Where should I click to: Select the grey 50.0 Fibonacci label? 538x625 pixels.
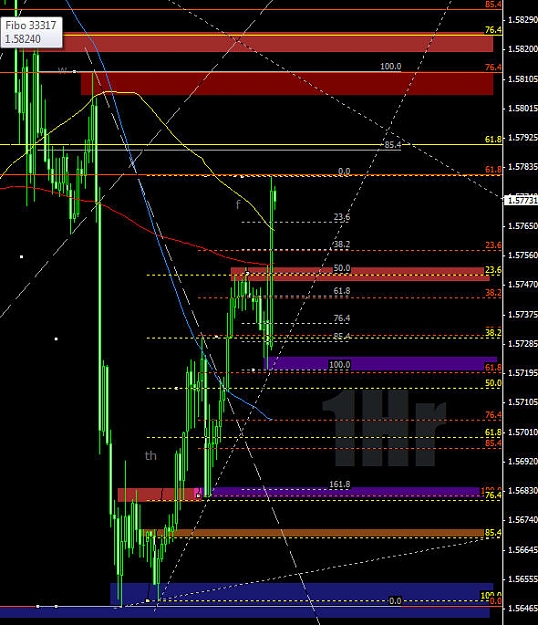[342, 268]
